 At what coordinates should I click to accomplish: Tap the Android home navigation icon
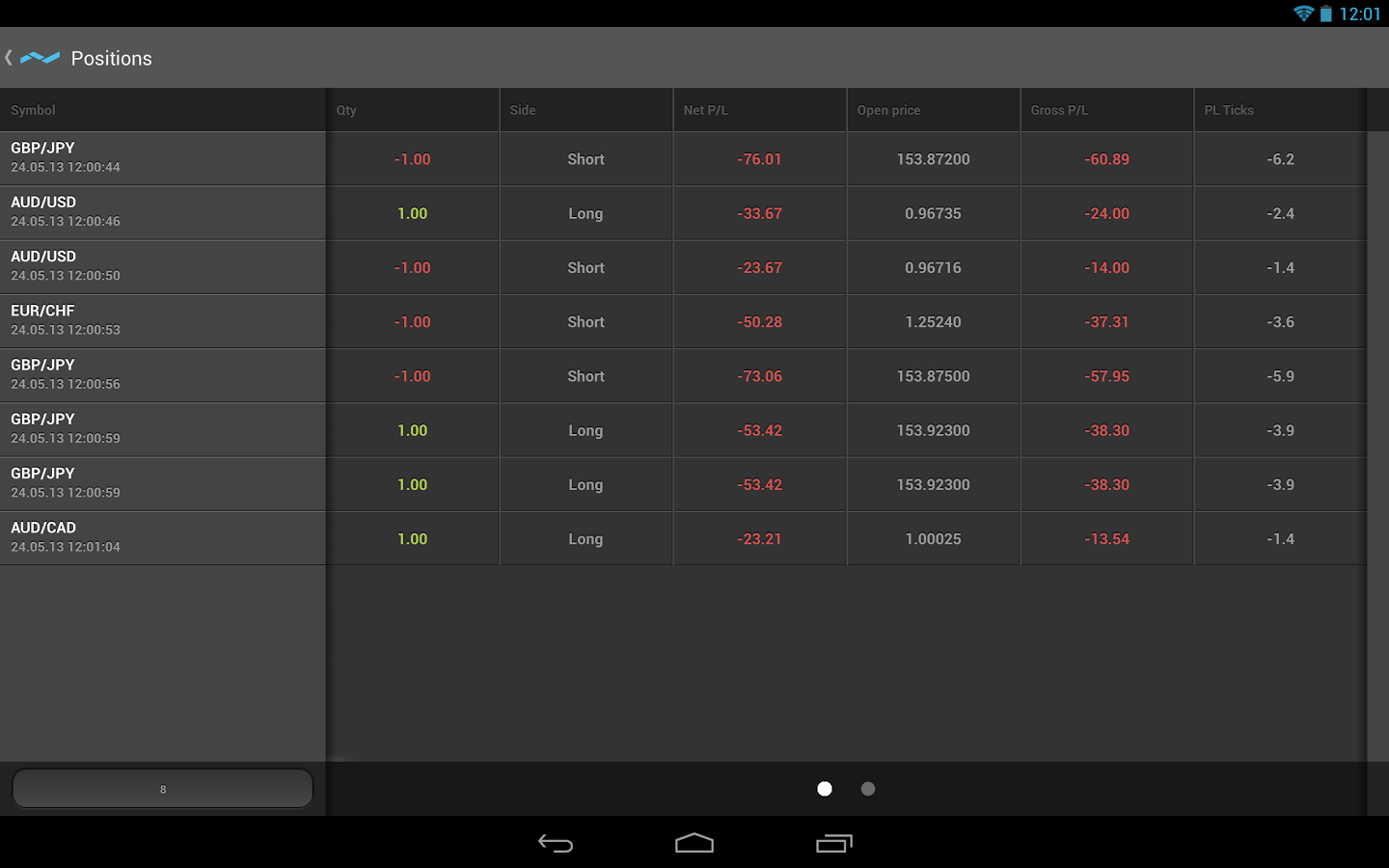tap(694, 844)
